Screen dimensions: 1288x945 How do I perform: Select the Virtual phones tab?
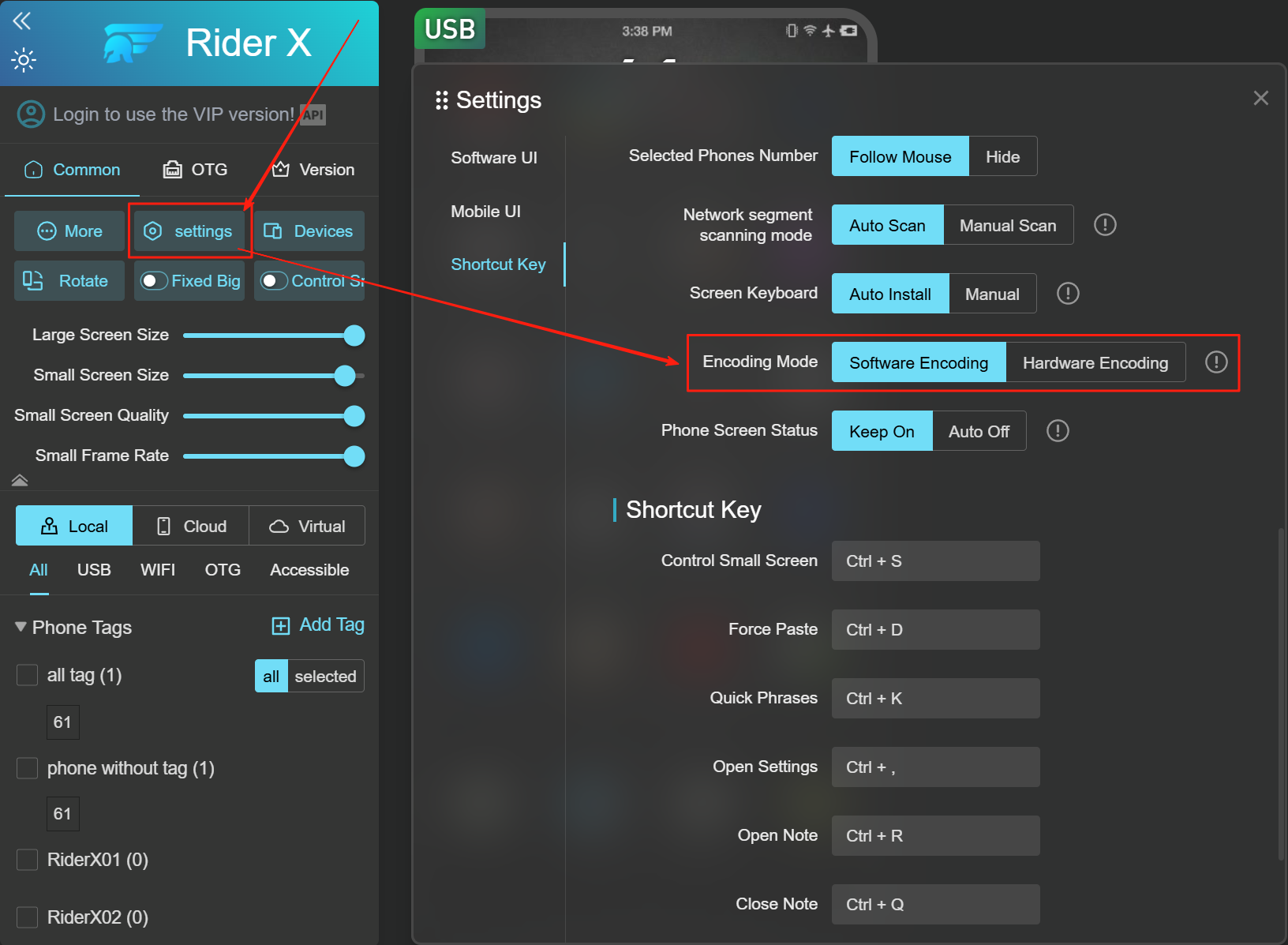coord(307,526)
